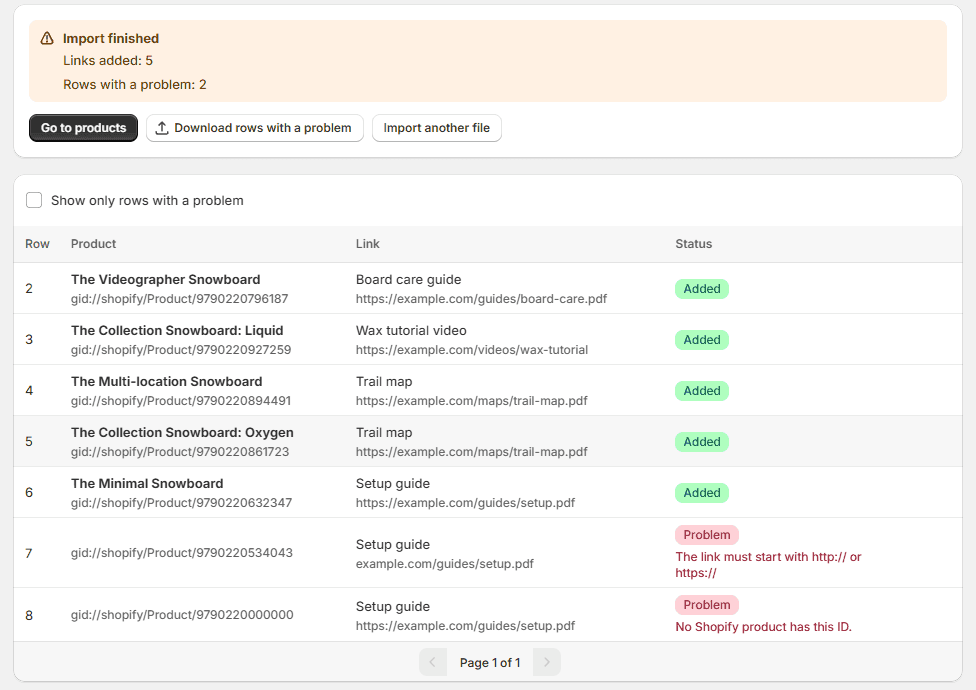976x690 pixels.
Task: Enable Show only rows with a problem
Action: click(34, 200)
